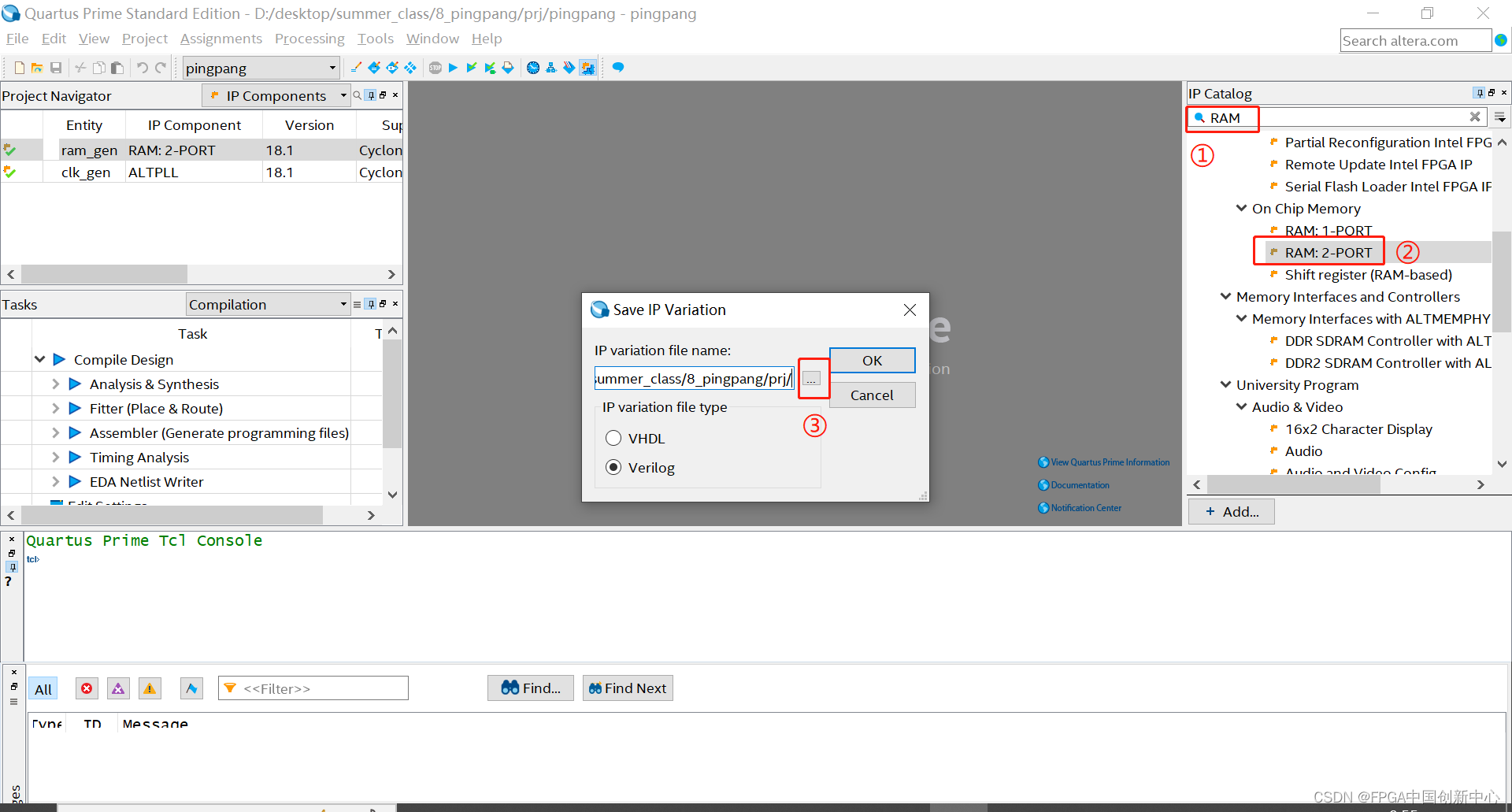Open the Assignments menu
This screenshot has width=1512, height=812.
tap(221, 39)
